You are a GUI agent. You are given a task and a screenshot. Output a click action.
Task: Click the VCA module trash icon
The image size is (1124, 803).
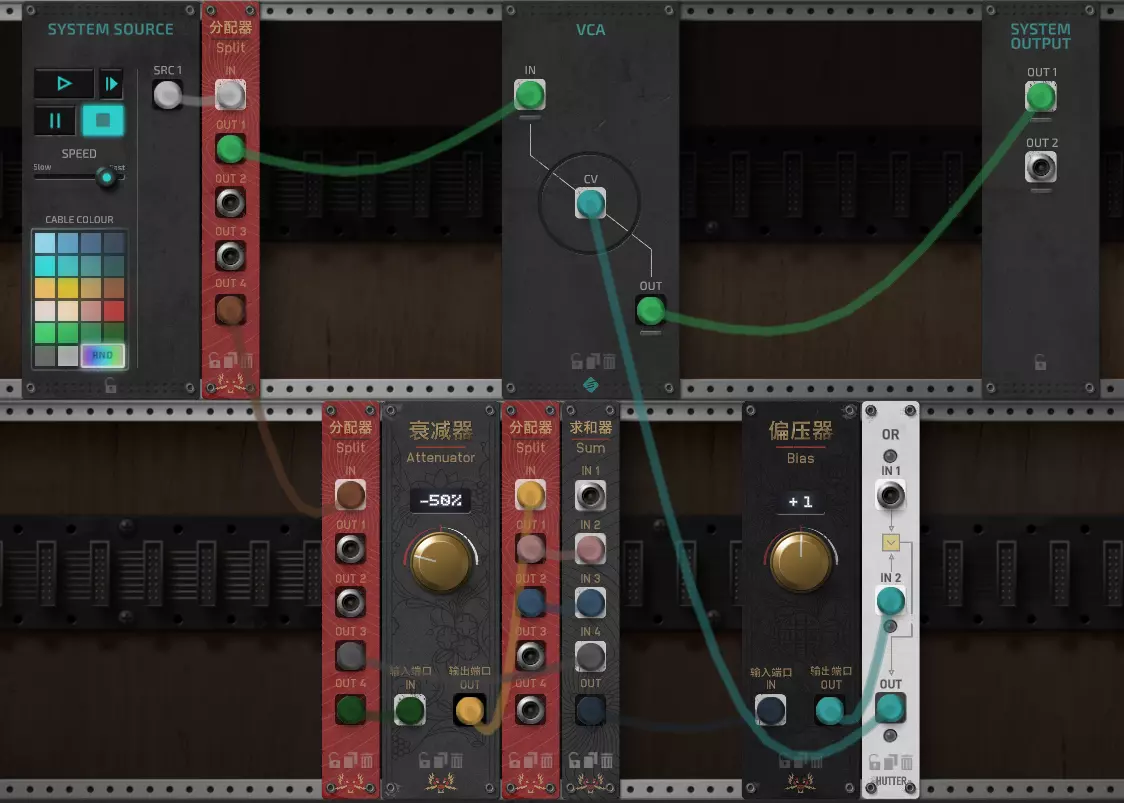(x=609, y=361)
